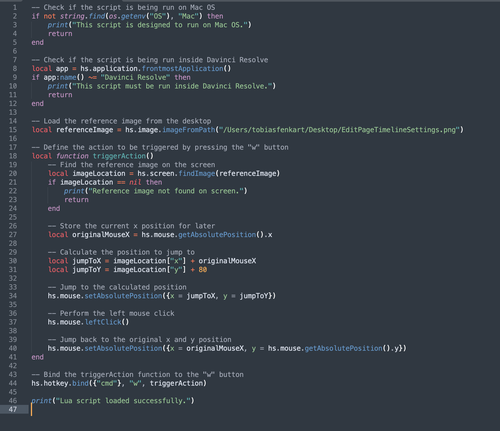Click line number 18 in the gutter

click(13, 156)
